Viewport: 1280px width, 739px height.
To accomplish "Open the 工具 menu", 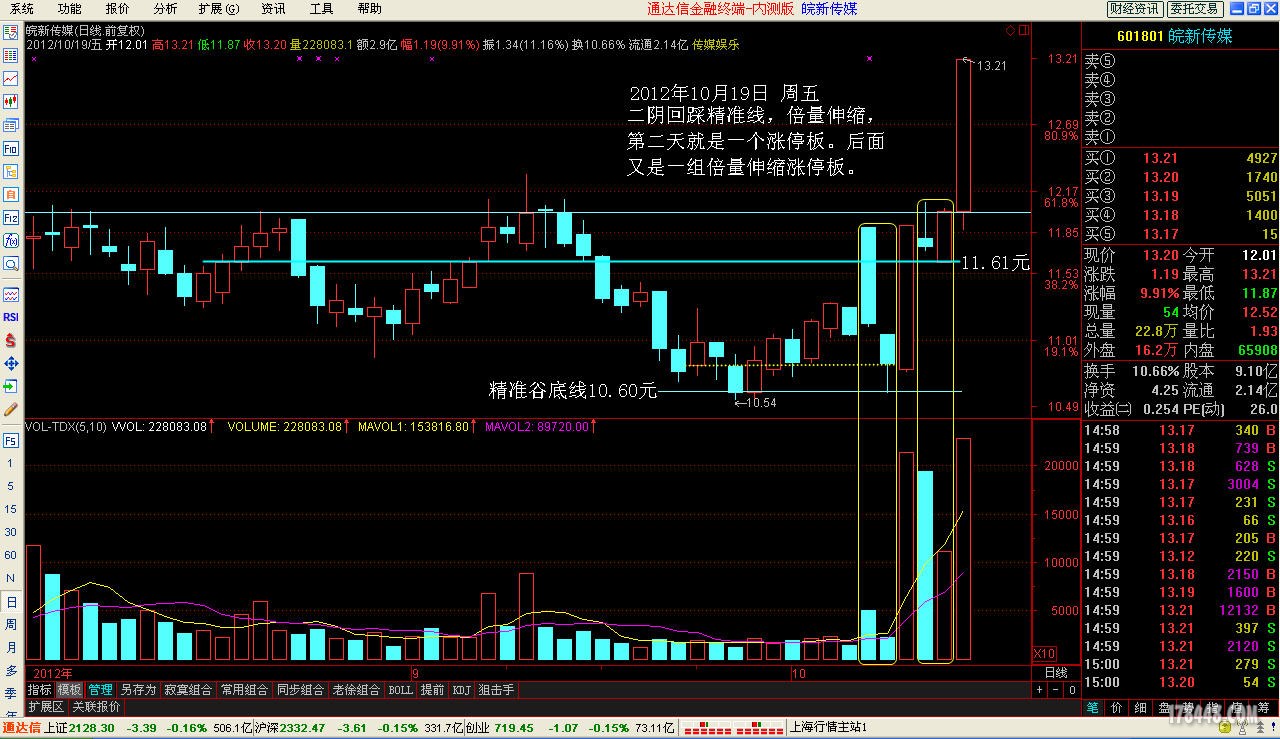I will click(x=321, y=9).
